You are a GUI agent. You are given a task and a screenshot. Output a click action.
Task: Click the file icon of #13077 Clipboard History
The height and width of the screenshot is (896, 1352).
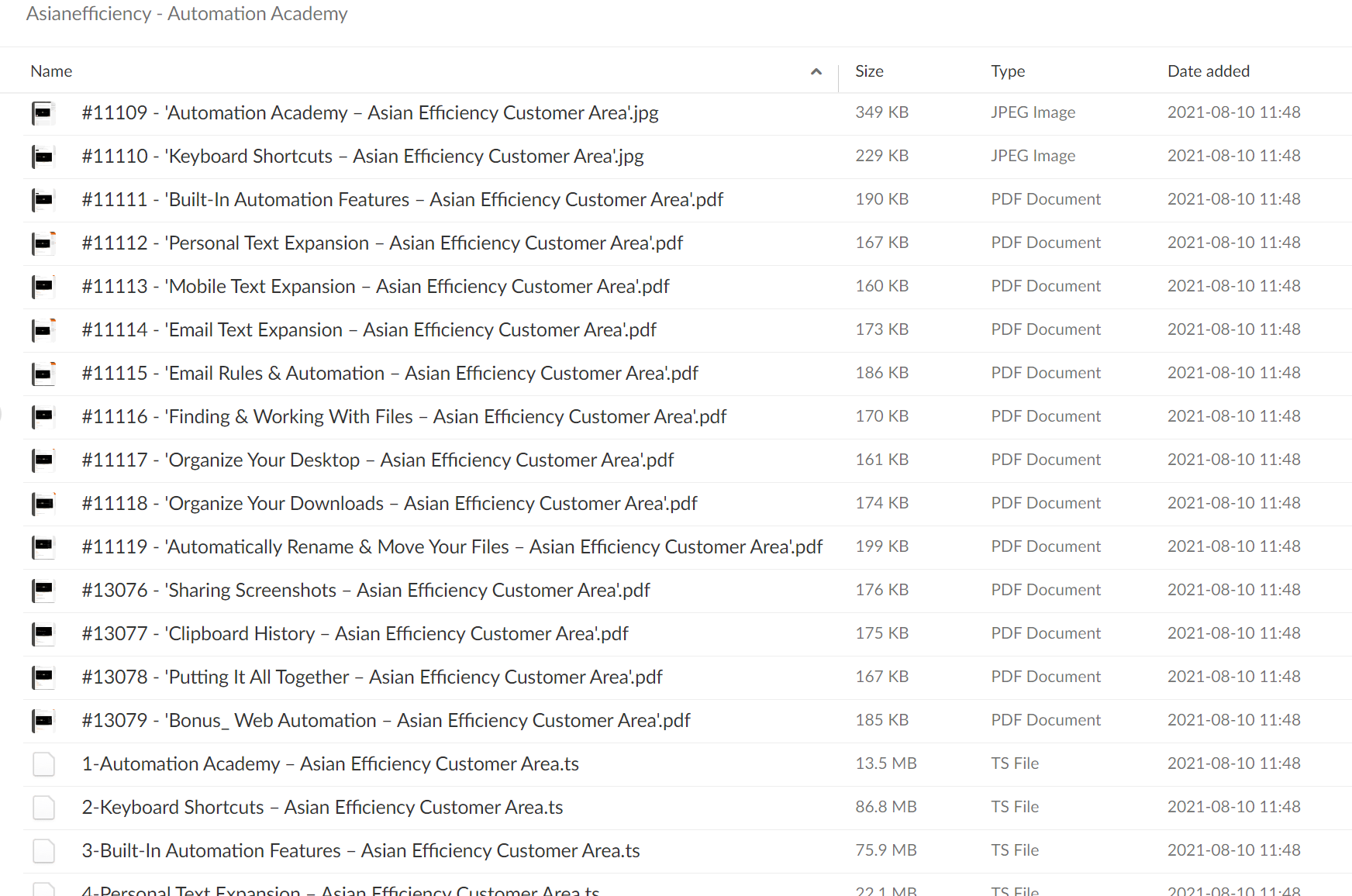(44, 634)
